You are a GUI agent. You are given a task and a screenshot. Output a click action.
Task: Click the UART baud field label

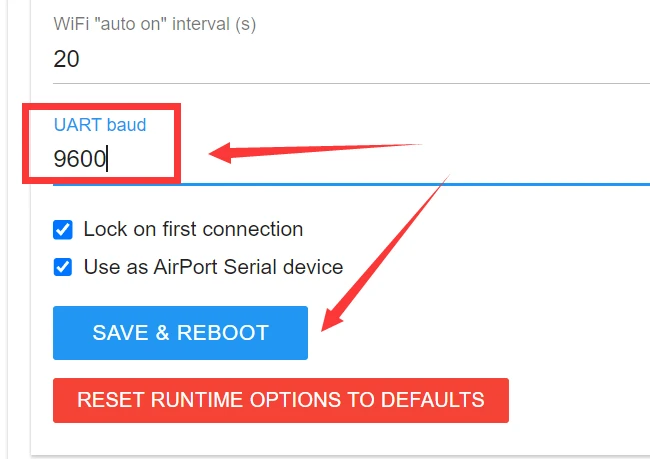click(100, 125)
